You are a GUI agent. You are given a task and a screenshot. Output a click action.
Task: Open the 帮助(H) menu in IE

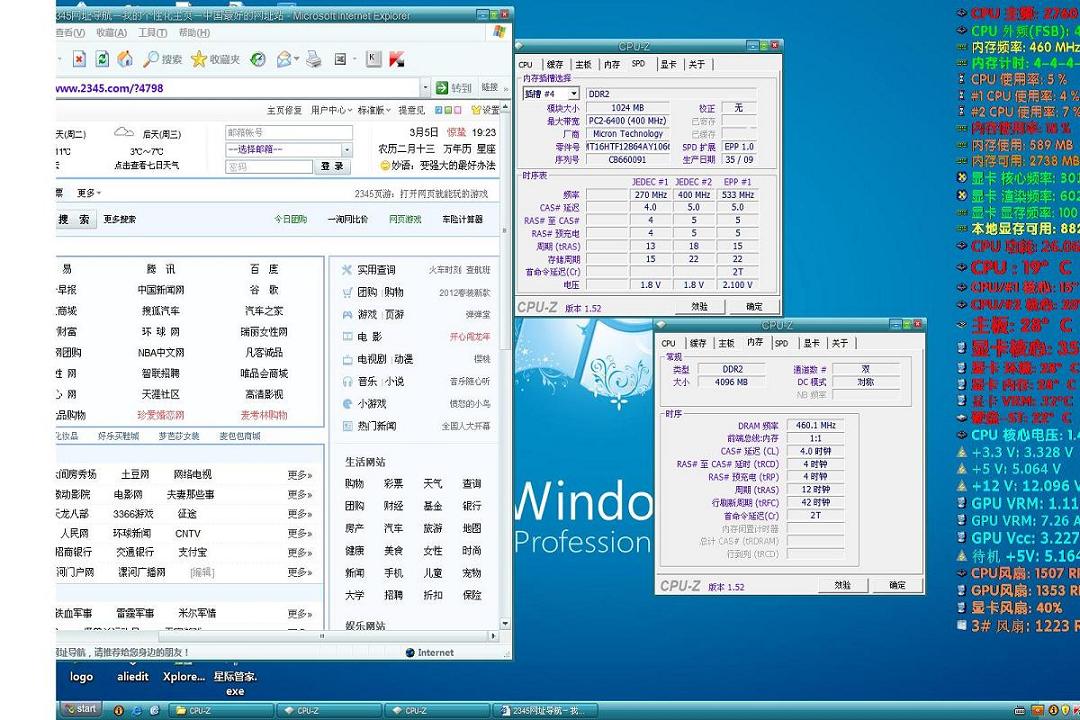pos(194,32)
